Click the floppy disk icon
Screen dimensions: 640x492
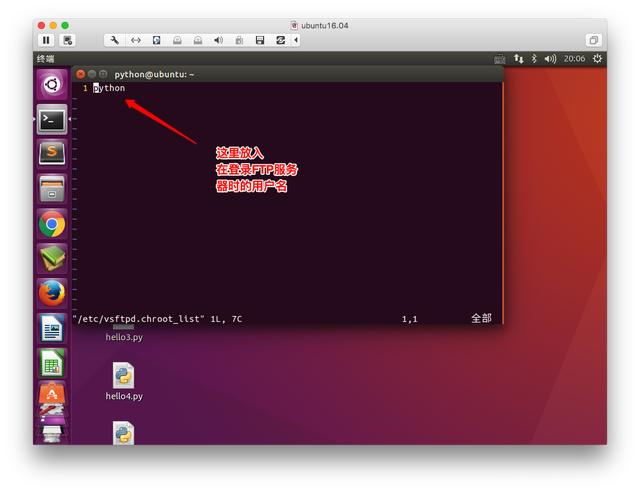260,40
